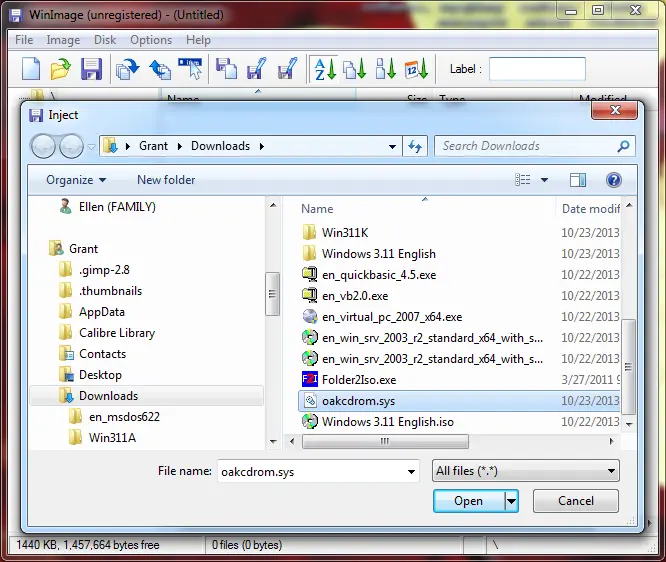Click the Extract files toolbar icon

257,68
